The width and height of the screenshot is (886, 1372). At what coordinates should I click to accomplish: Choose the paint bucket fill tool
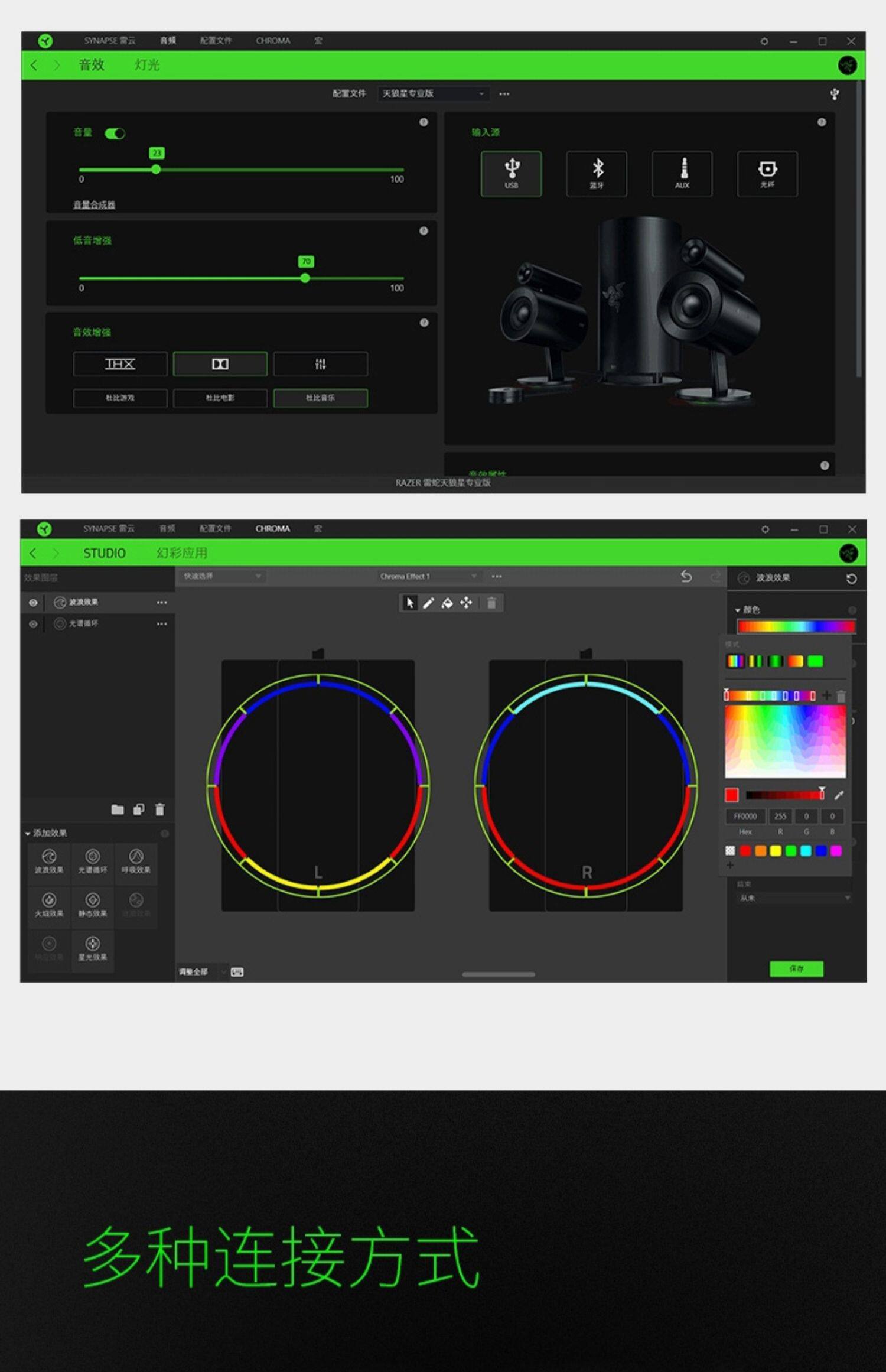[447, 603]
